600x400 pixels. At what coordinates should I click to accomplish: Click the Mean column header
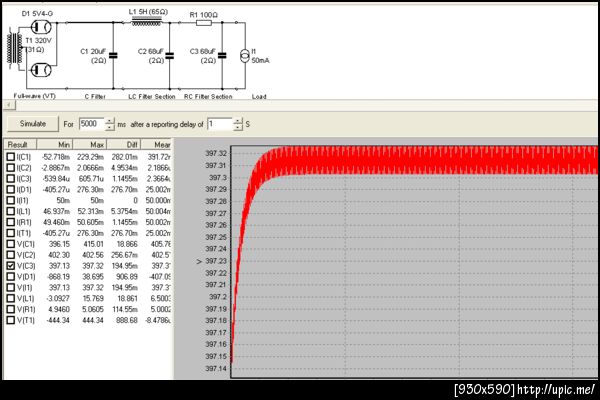pos(157,144)
